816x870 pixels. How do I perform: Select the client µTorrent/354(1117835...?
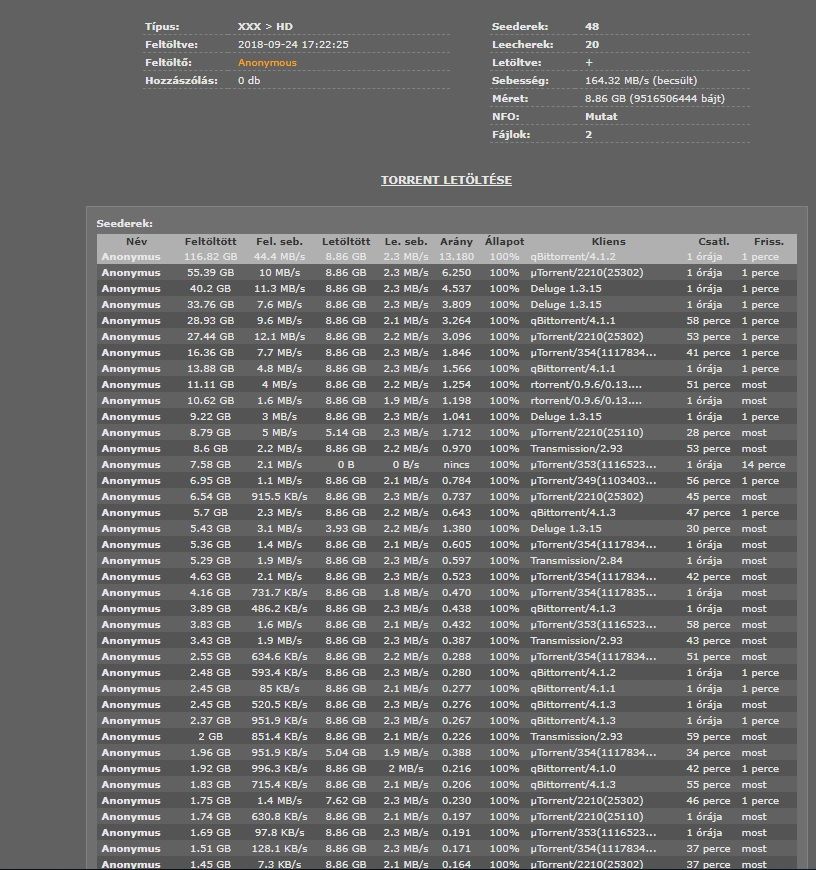click(593, 593)
